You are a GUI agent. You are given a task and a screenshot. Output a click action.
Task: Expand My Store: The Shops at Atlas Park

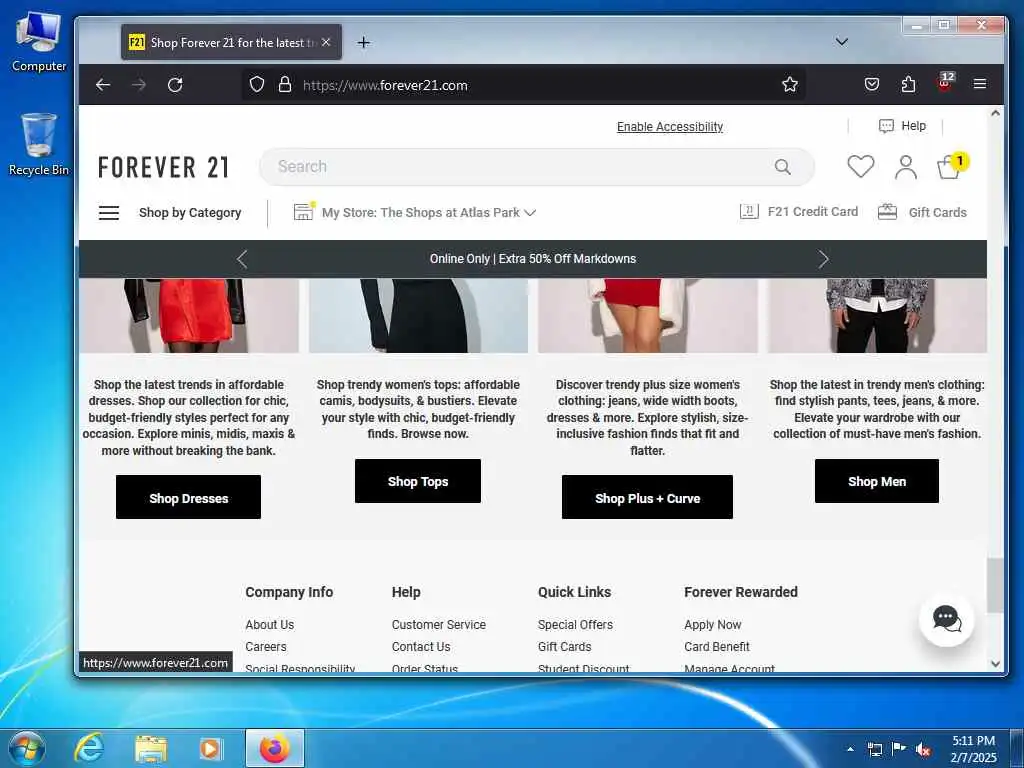click(428, 213)
